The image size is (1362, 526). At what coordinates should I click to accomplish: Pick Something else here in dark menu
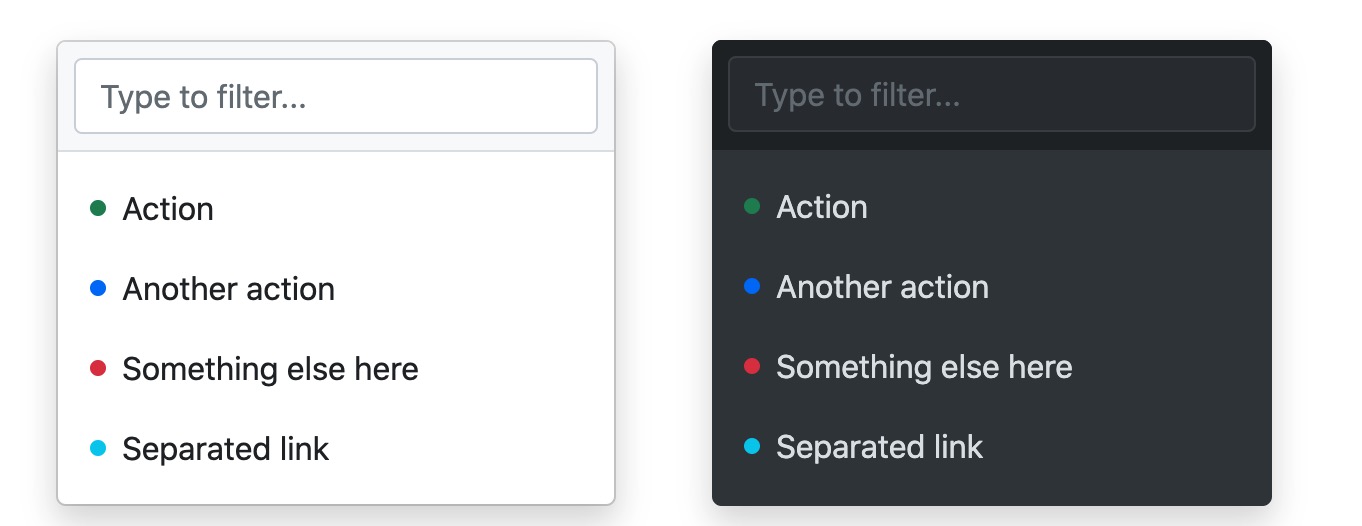point(924,367)
